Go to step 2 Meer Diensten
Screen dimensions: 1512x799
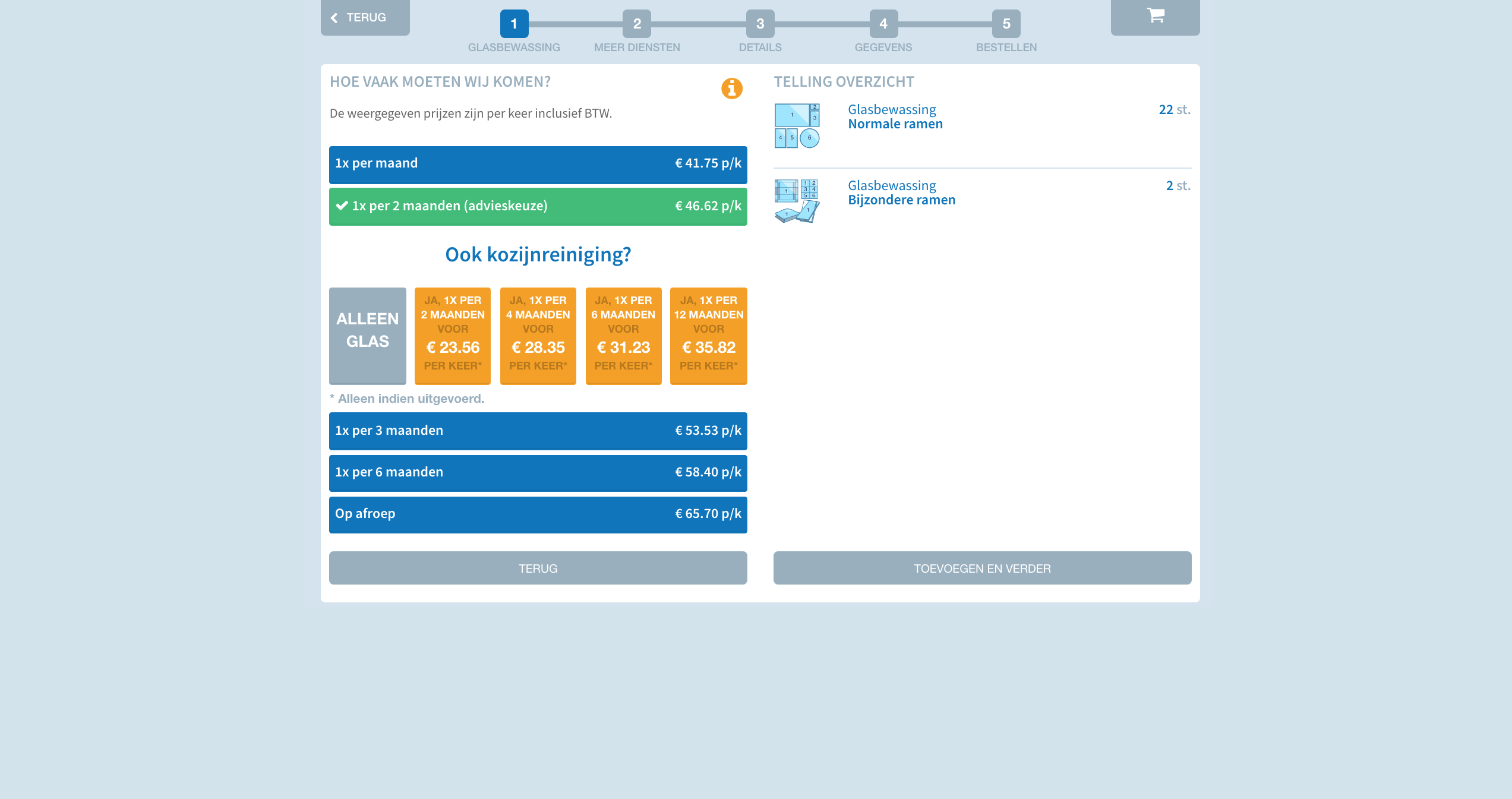pos(636,24)
